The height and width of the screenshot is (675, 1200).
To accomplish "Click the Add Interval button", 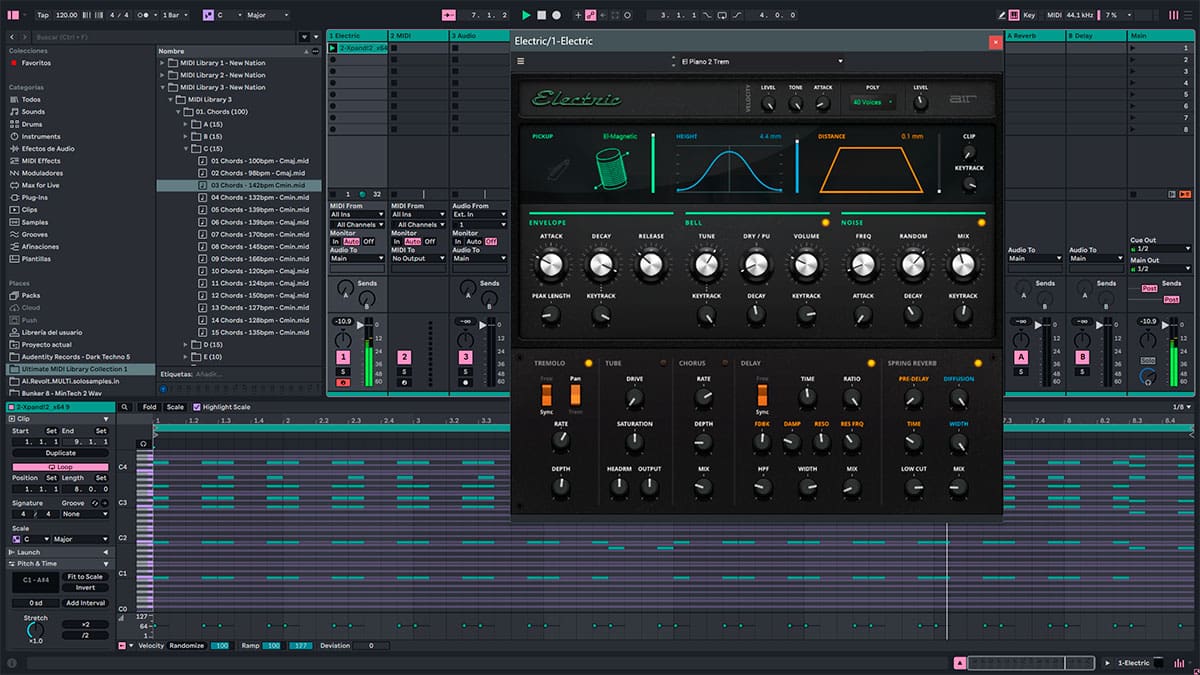I will click(x=85, y=603).
